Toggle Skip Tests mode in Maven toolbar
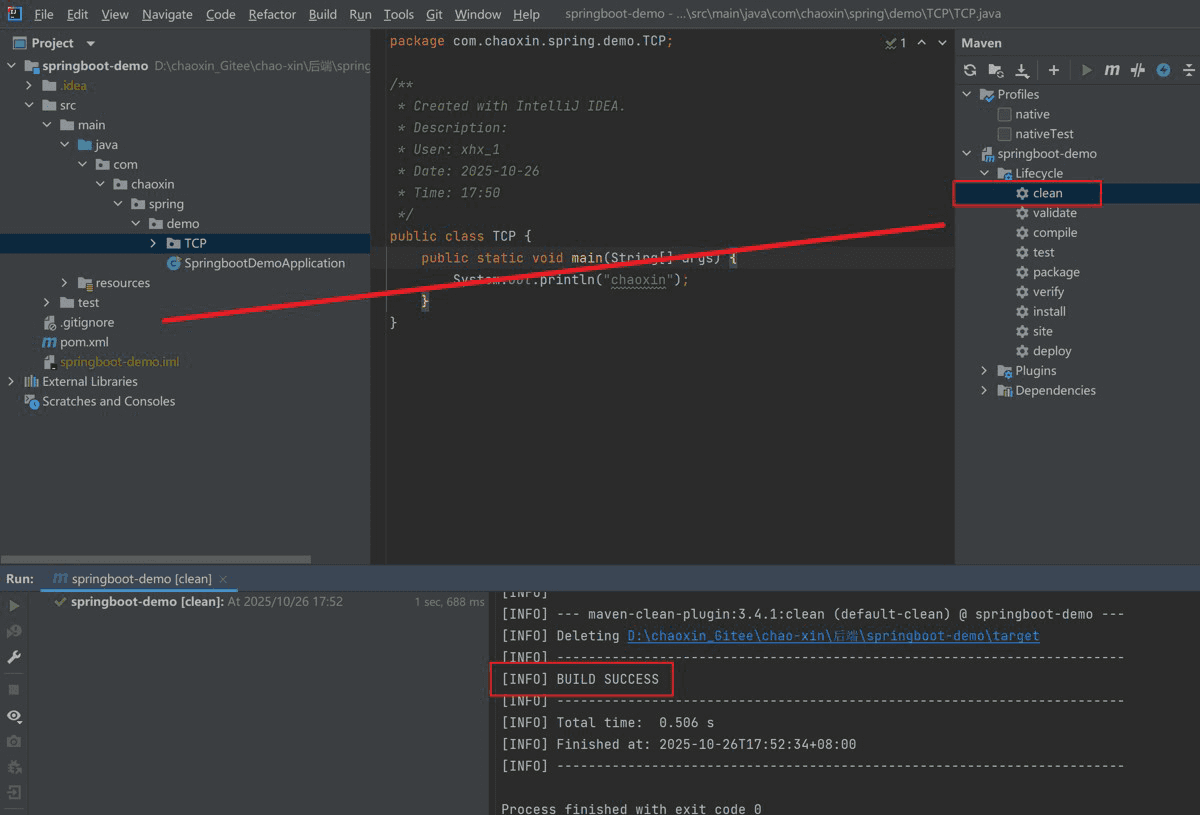 (1162, 70)
